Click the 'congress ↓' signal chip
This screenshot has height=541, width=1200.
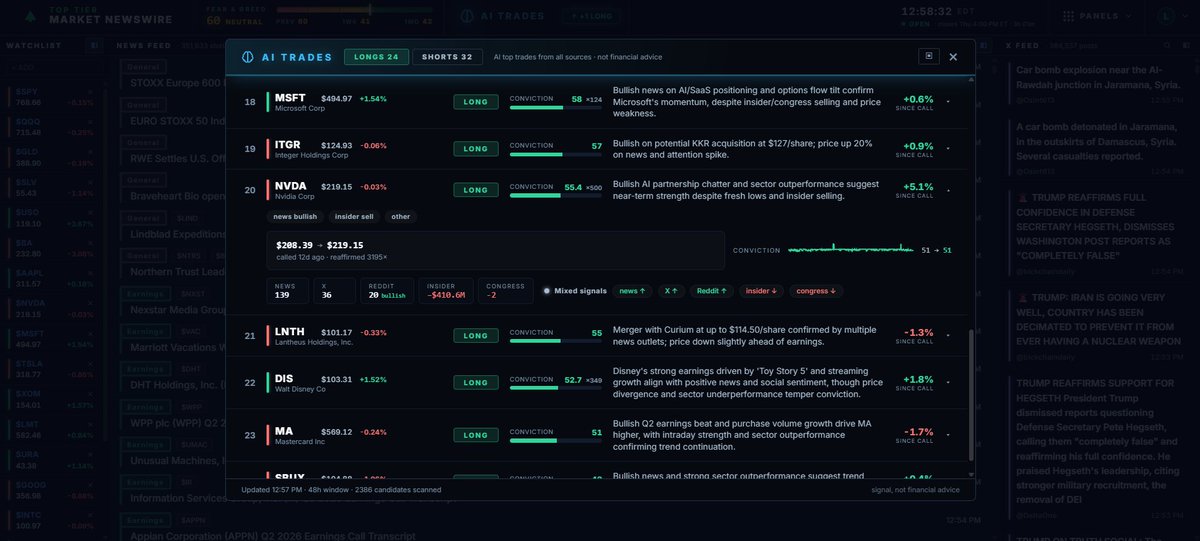pyautogui.click(x=815, y=291)
